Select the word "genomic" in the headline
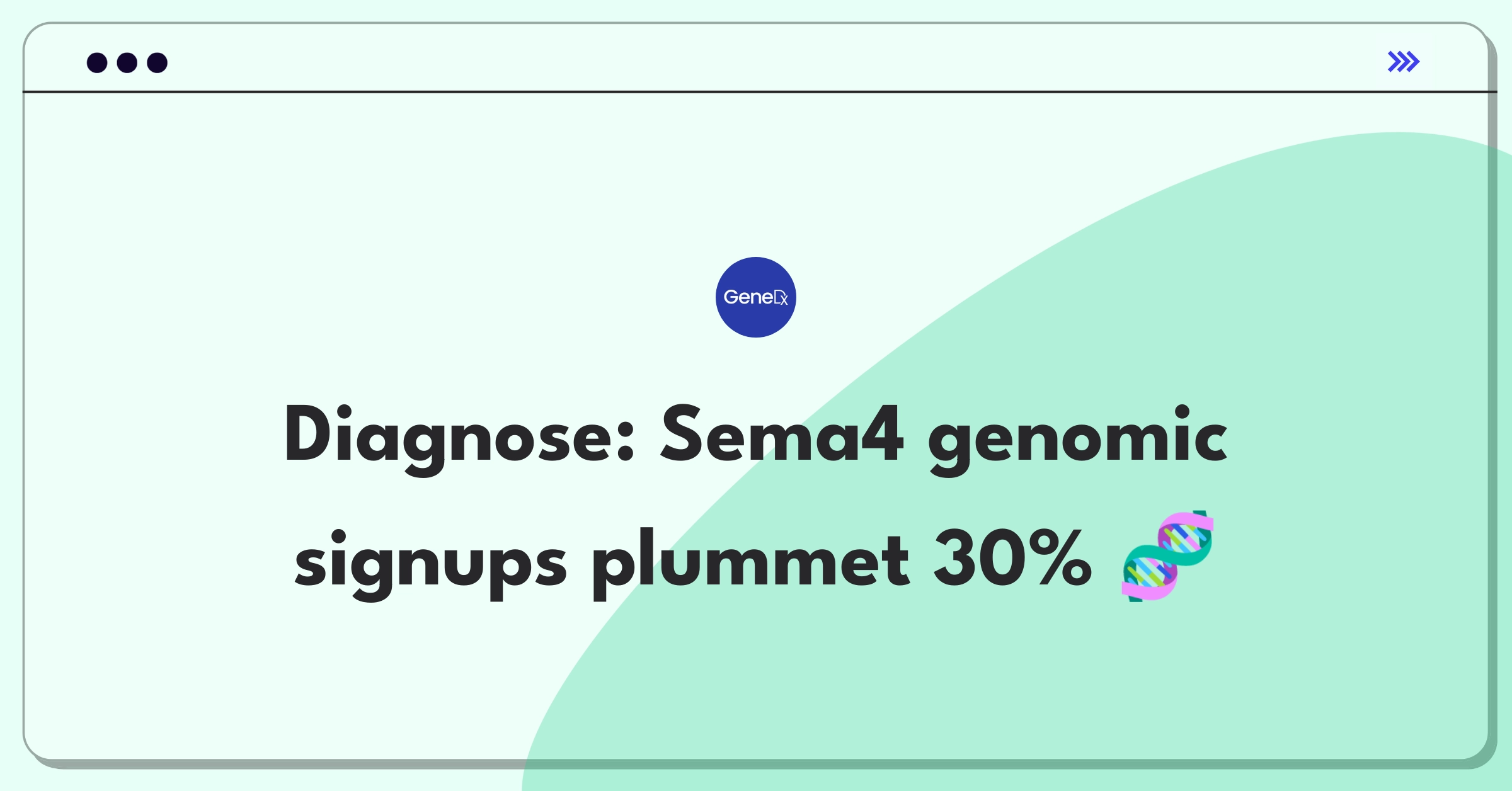This screenshot has width=1512, height=791. [1077, 440]
